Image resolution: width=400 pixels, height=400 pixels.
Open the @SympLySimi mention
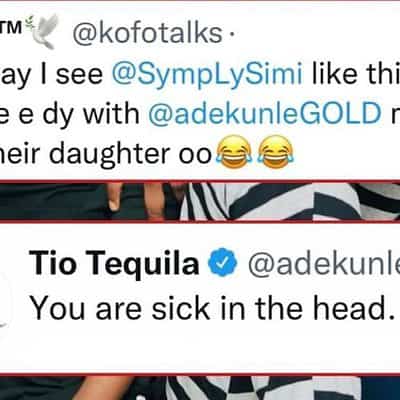point(207,77)
